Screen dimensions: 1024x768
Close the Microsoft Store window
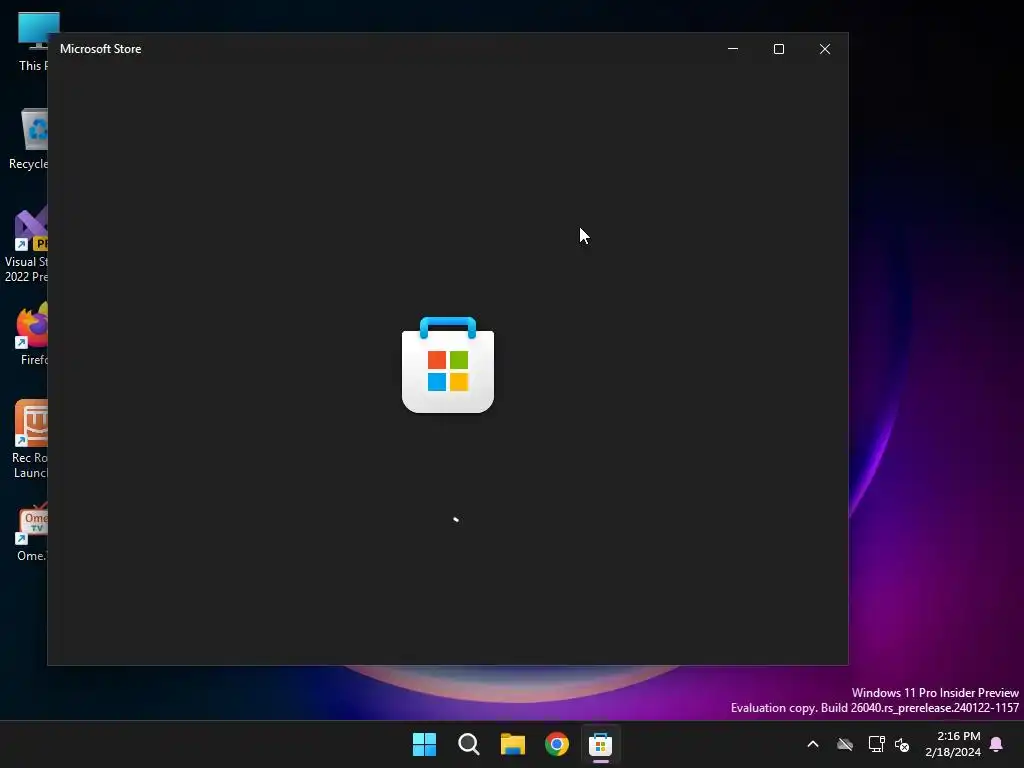pyautogui.click(x=825, y=49)
